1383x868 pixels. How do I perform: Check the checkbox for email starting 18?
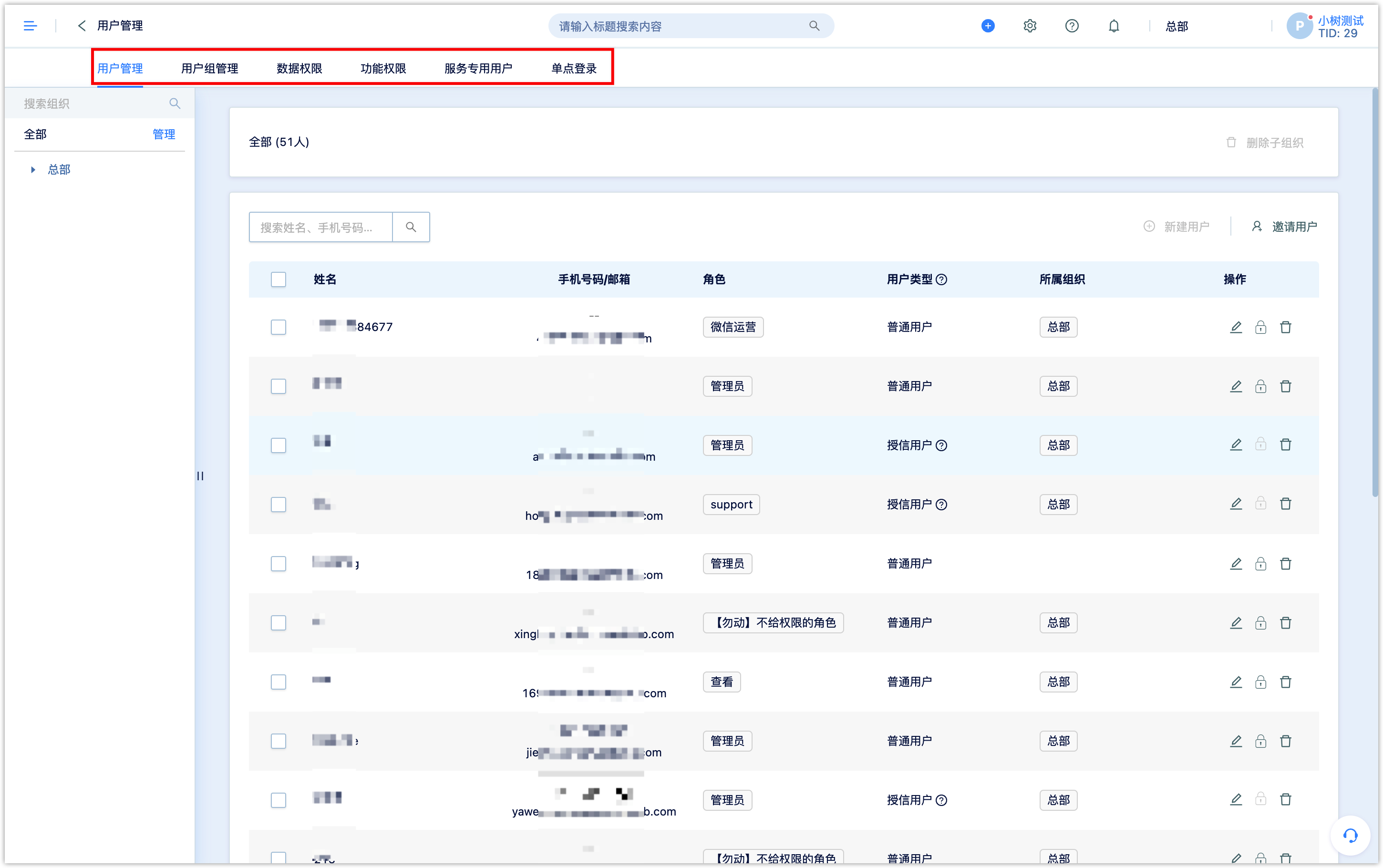click(279, 564)
